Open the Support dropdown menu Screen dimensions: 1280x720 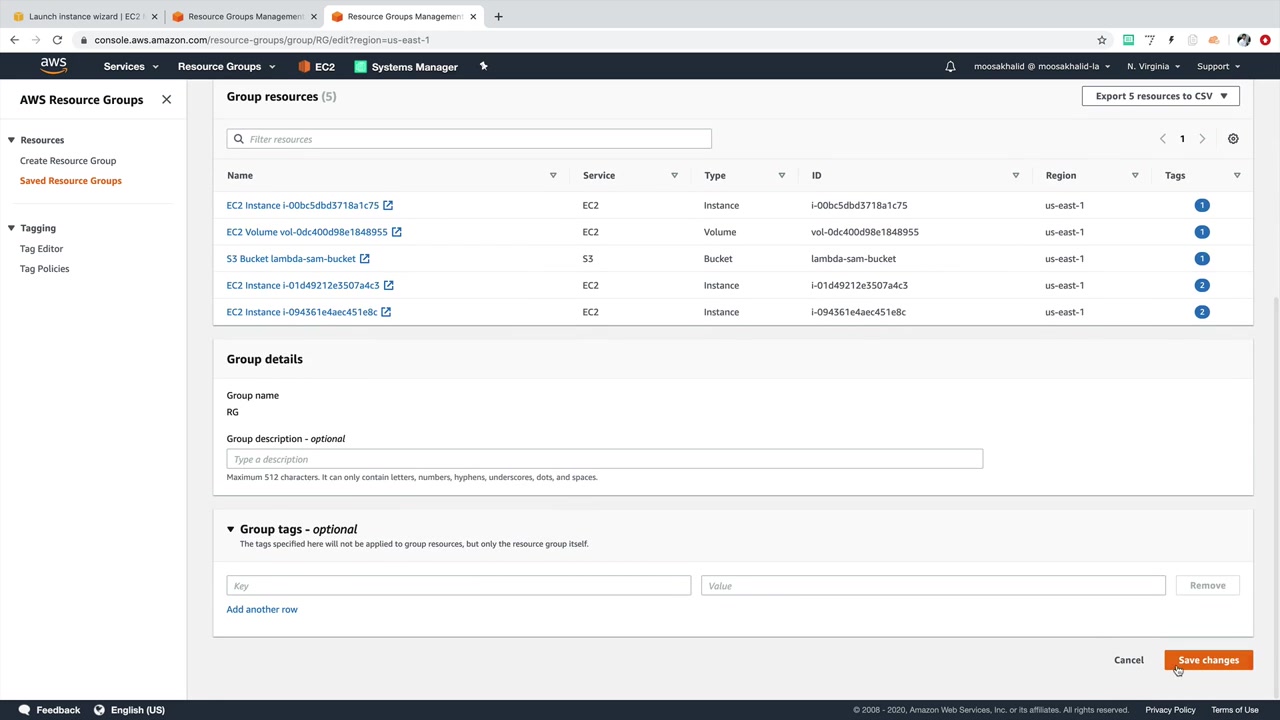point(1218,66)
